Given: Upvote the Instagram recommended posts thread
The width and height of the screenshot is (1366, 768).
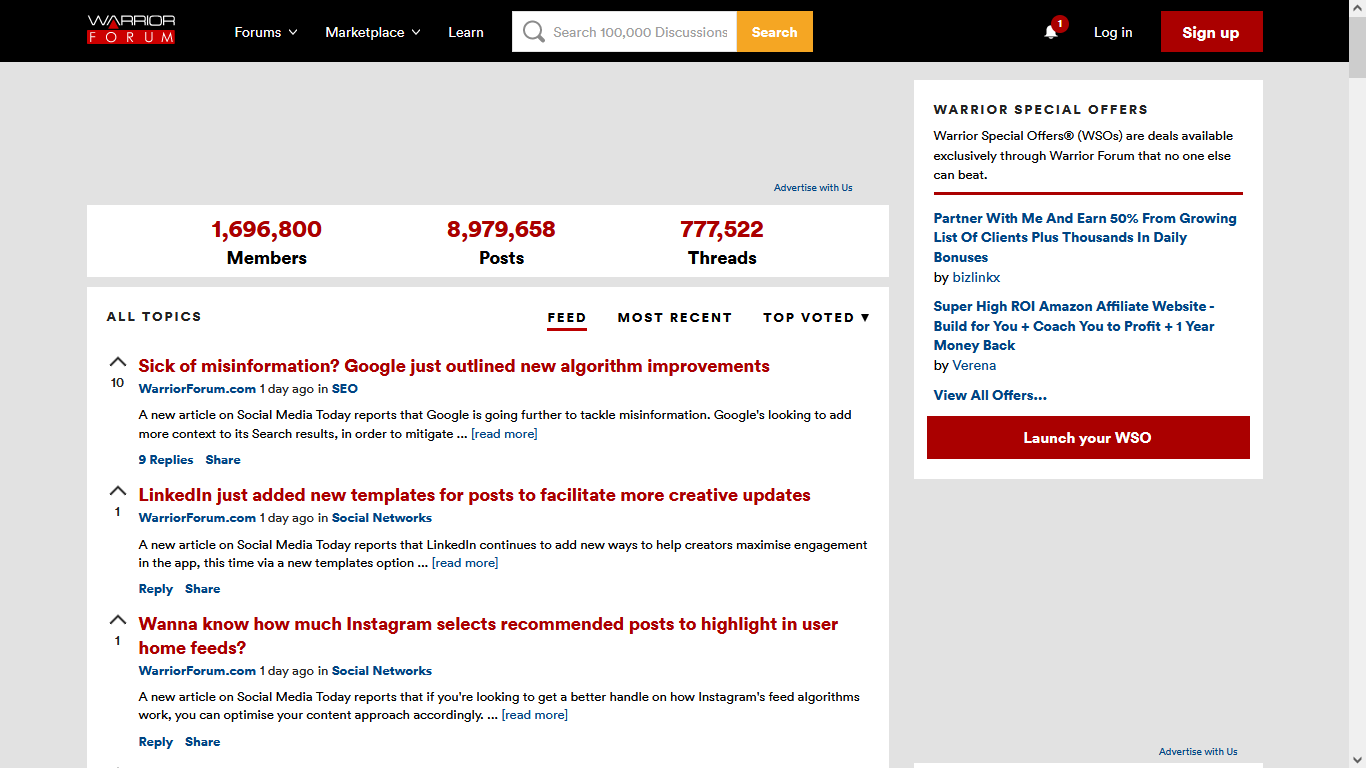Looking at the screenshot, I should [118, 620].
